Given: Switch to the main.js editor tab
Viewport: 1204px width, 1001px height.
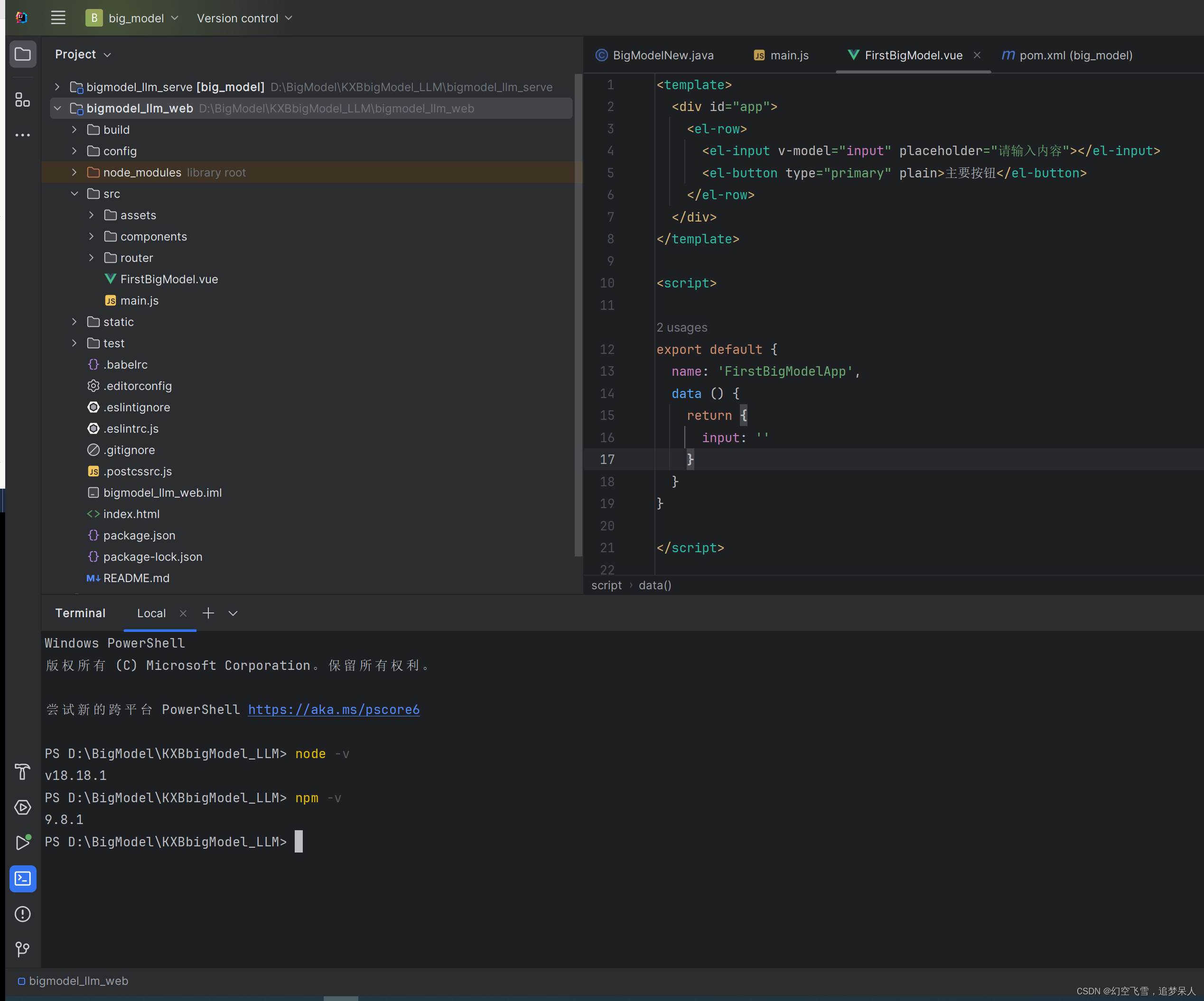Looking at the screenshot, I should (x=781, y=55).
